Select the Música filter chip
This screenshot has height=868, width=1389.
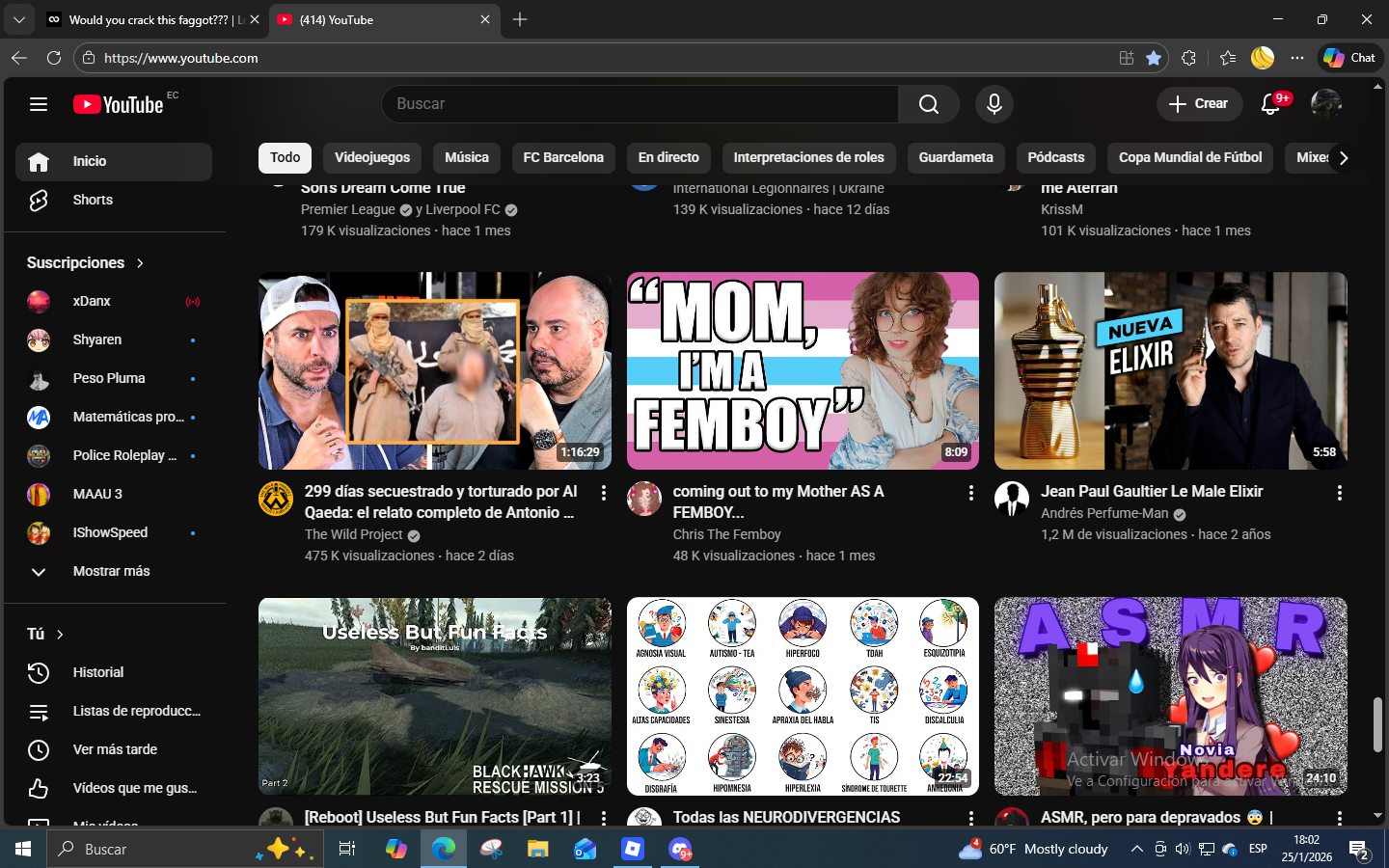point(467,157)
